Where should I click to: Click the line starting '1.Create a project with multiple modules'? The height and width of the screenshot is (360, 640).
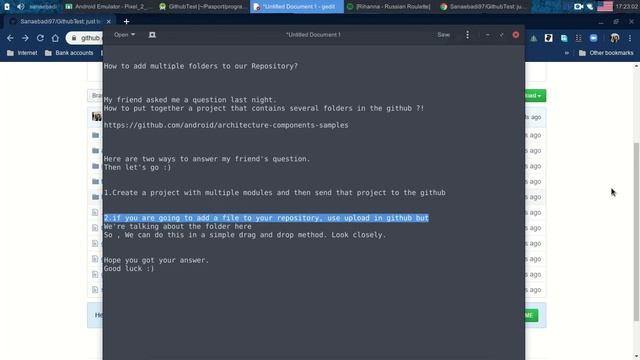click(274, 193)
